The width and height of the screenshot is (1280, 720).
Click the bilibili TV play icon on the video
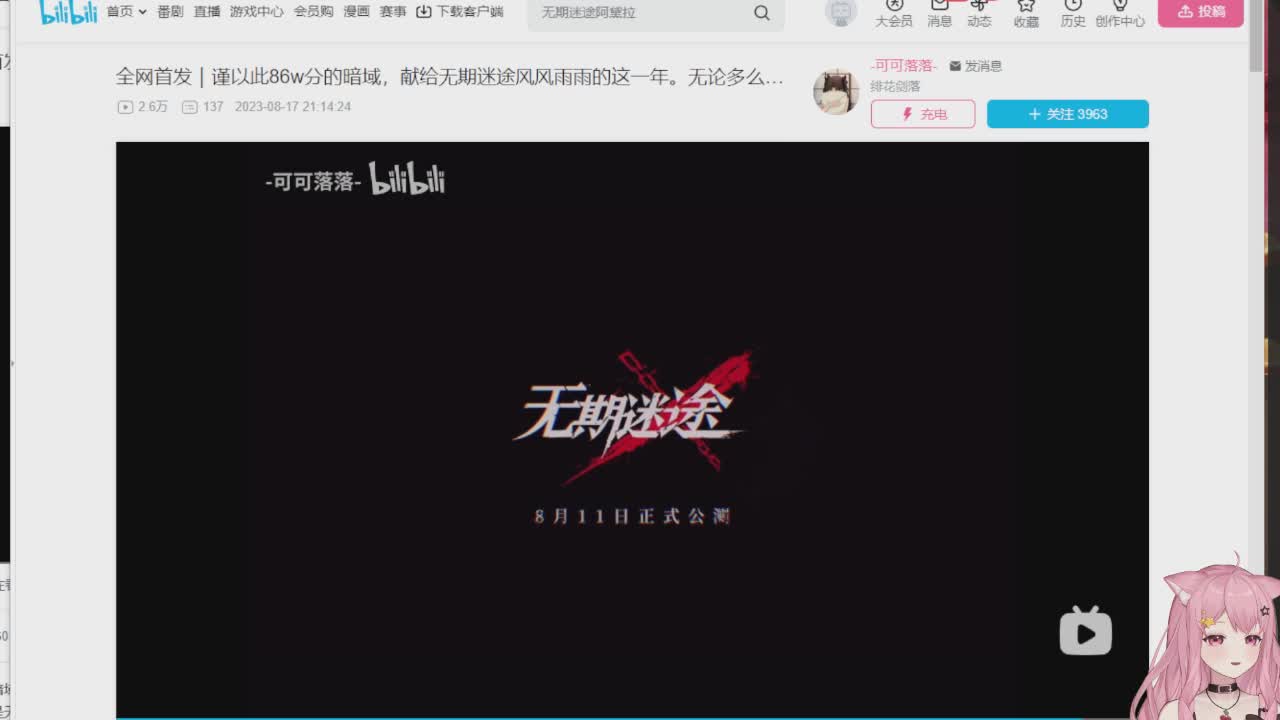(1086, 631)
